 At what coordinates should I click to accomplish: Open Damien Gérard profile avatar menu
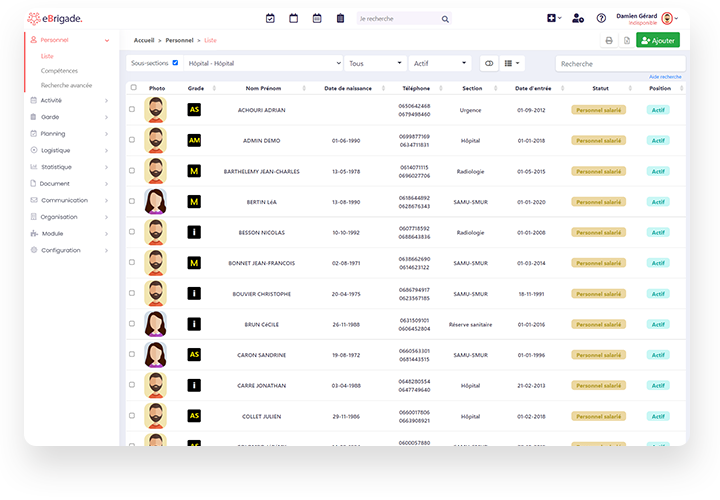669,18
